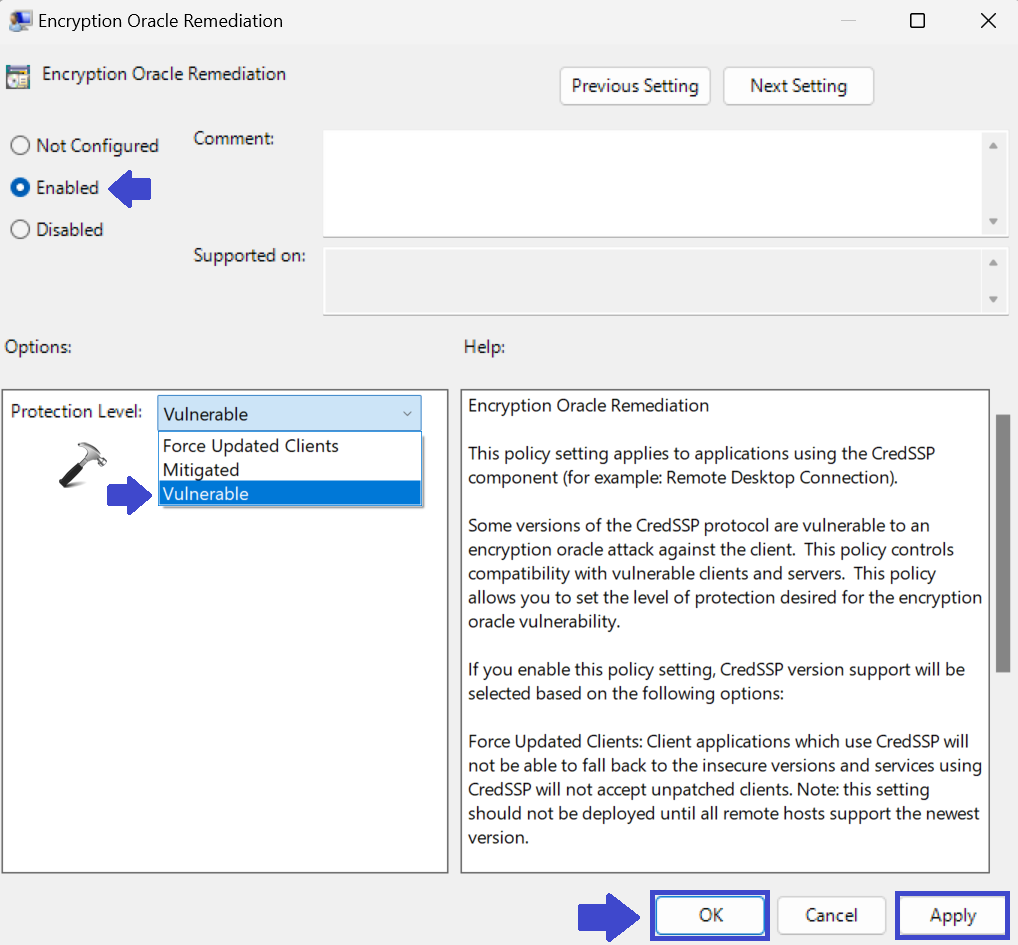Click inside the Comment text field
Viewport: 1018px width, 945px height.
click(x=650, y=183)
